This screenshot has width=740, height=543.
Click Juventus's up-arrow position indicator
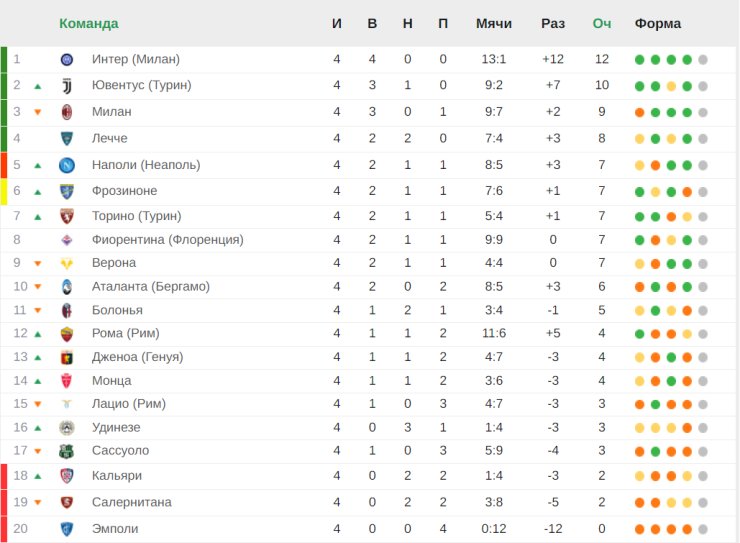(x=38, y=86)
